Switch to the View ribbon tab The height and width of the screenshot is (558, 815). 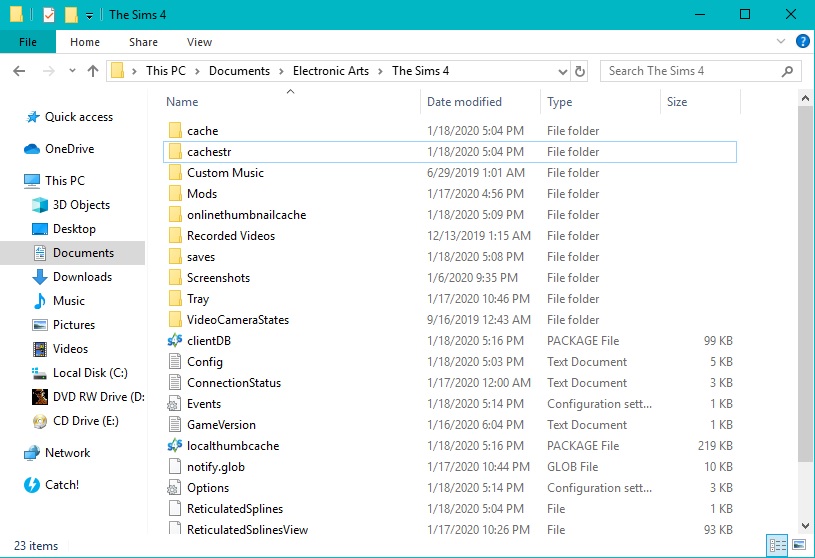pos(199,42)
